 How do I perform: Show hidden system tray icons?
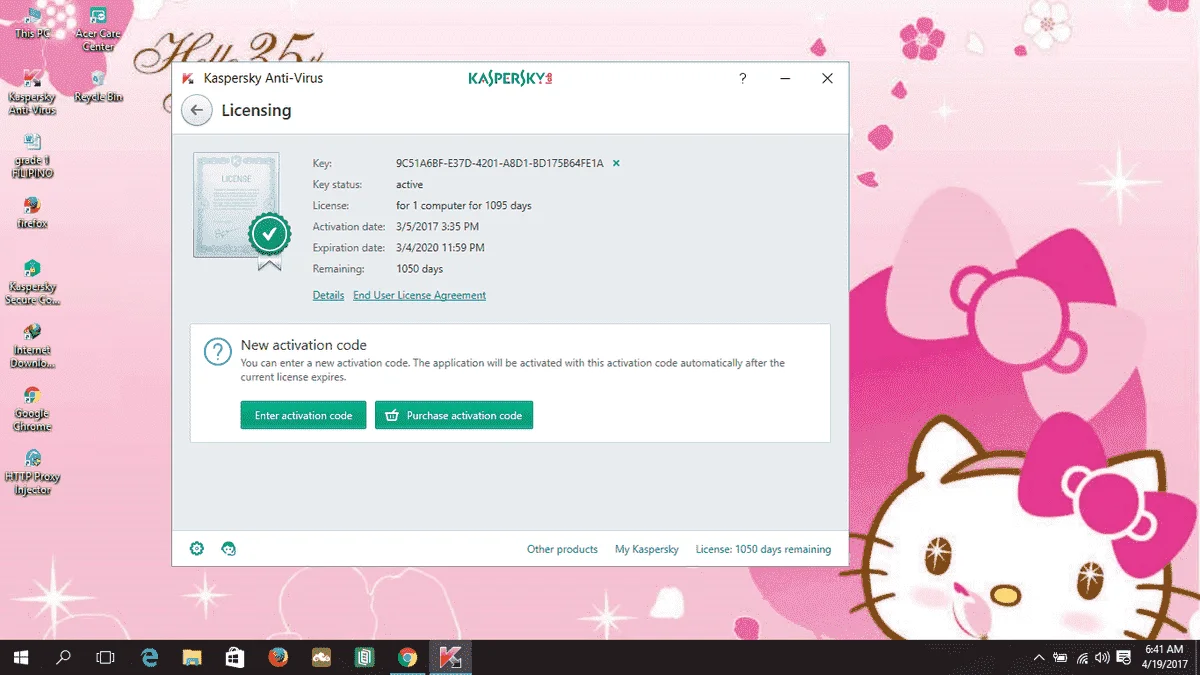coord(1039,658)
